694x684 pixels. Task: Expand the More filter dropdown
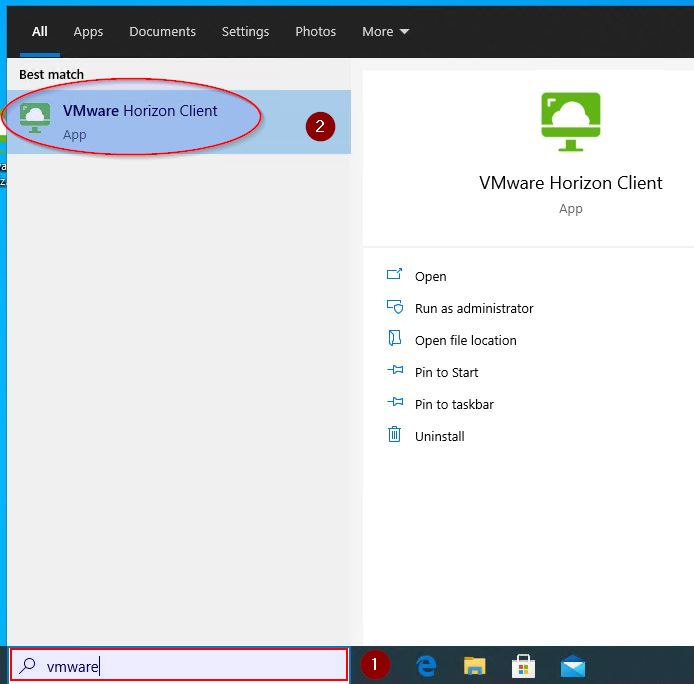pos(385,31)
